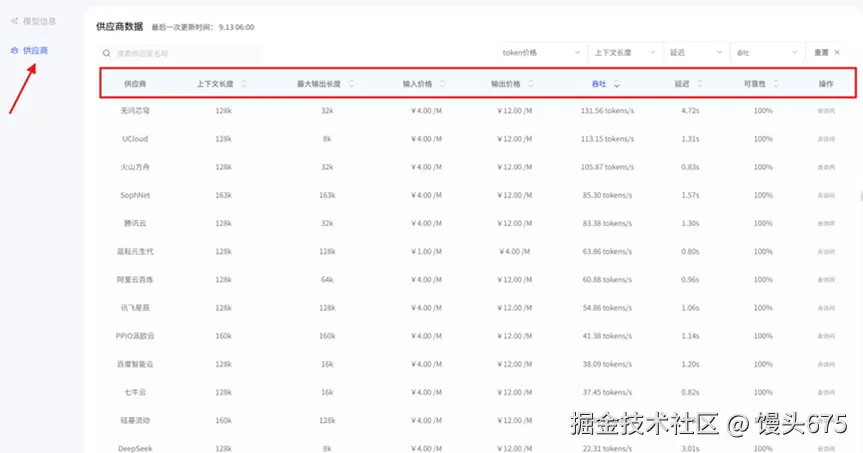Click the 4.72s latency value
863x453 pixels.
point(690,111)
